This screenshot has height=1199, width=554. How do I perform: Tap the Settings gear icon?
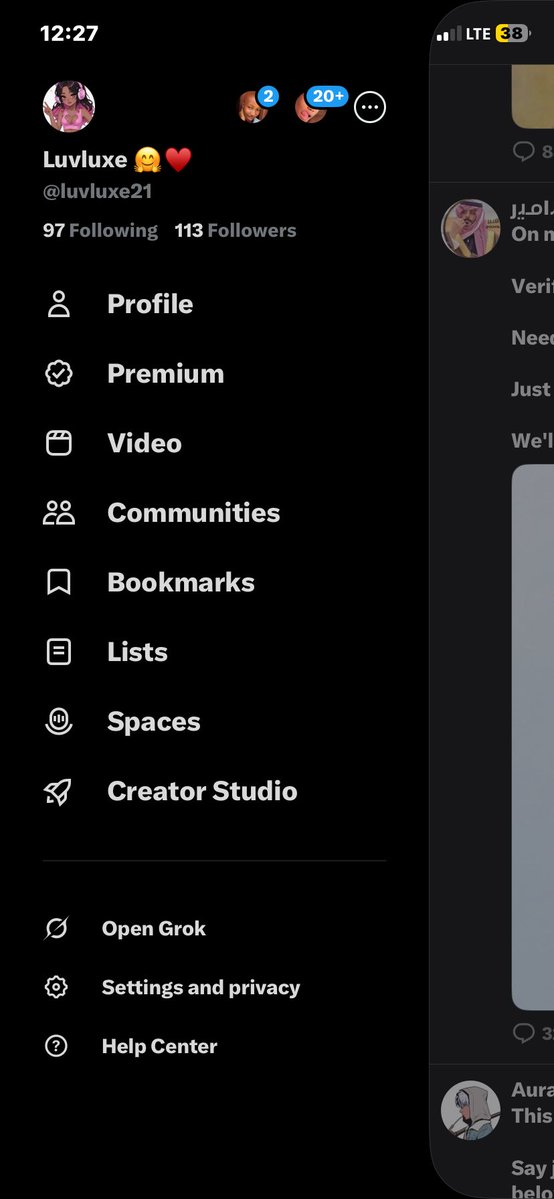(57, 987)
